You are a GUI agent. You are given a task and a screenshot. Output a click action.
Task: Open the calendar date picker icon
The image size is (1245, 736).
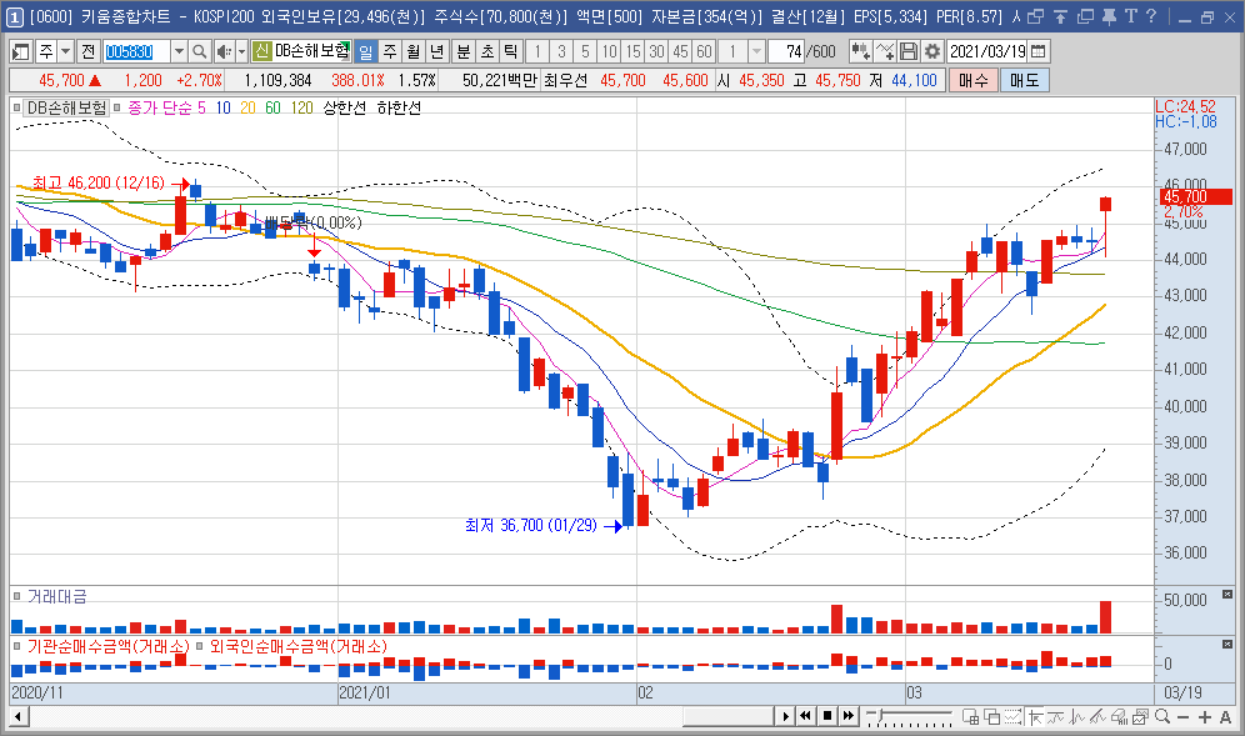pos(1039,51)
